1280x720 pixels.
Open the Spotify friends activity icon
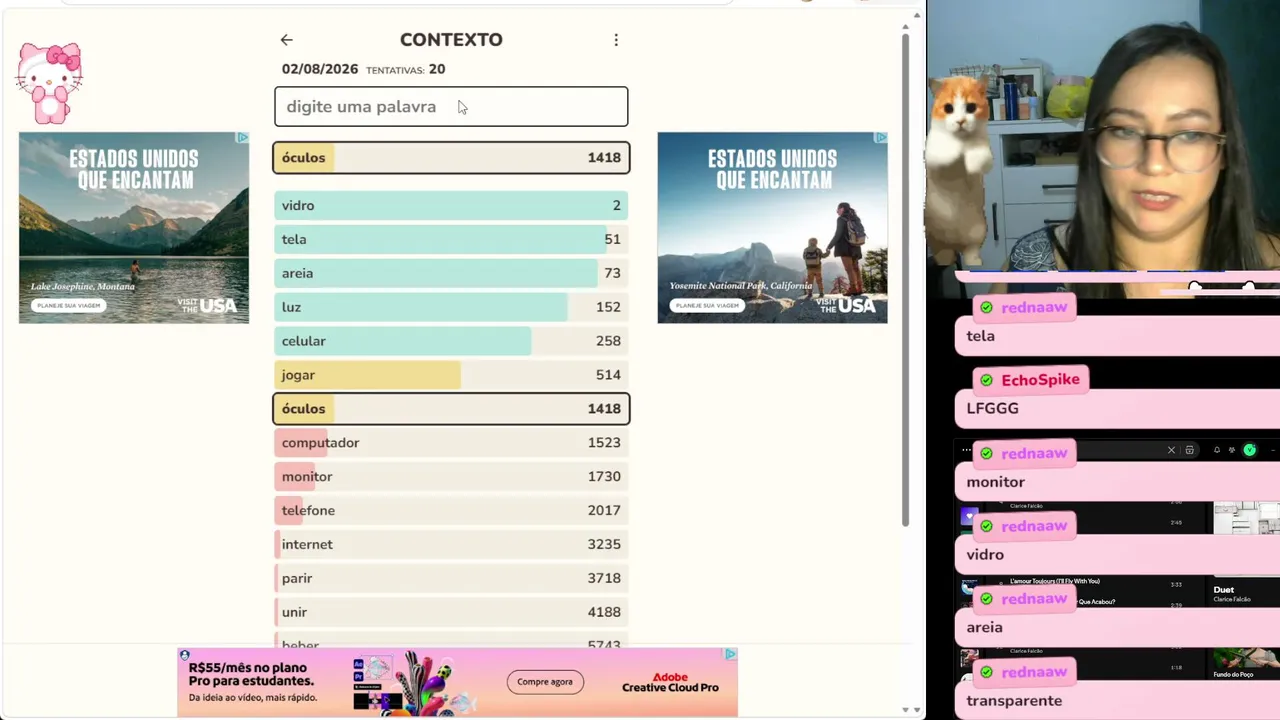[1232, 450]
